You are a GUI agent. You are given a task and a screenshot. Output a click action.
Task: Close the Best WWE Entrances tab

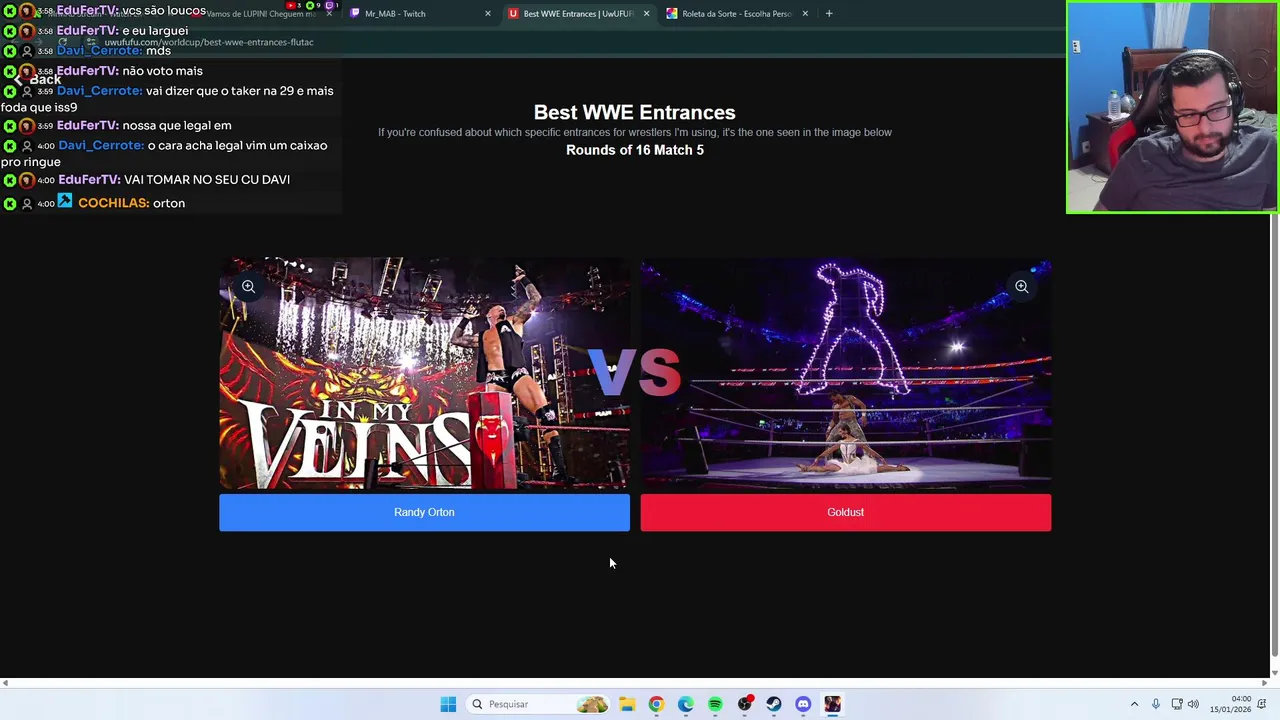click(646, 14)
